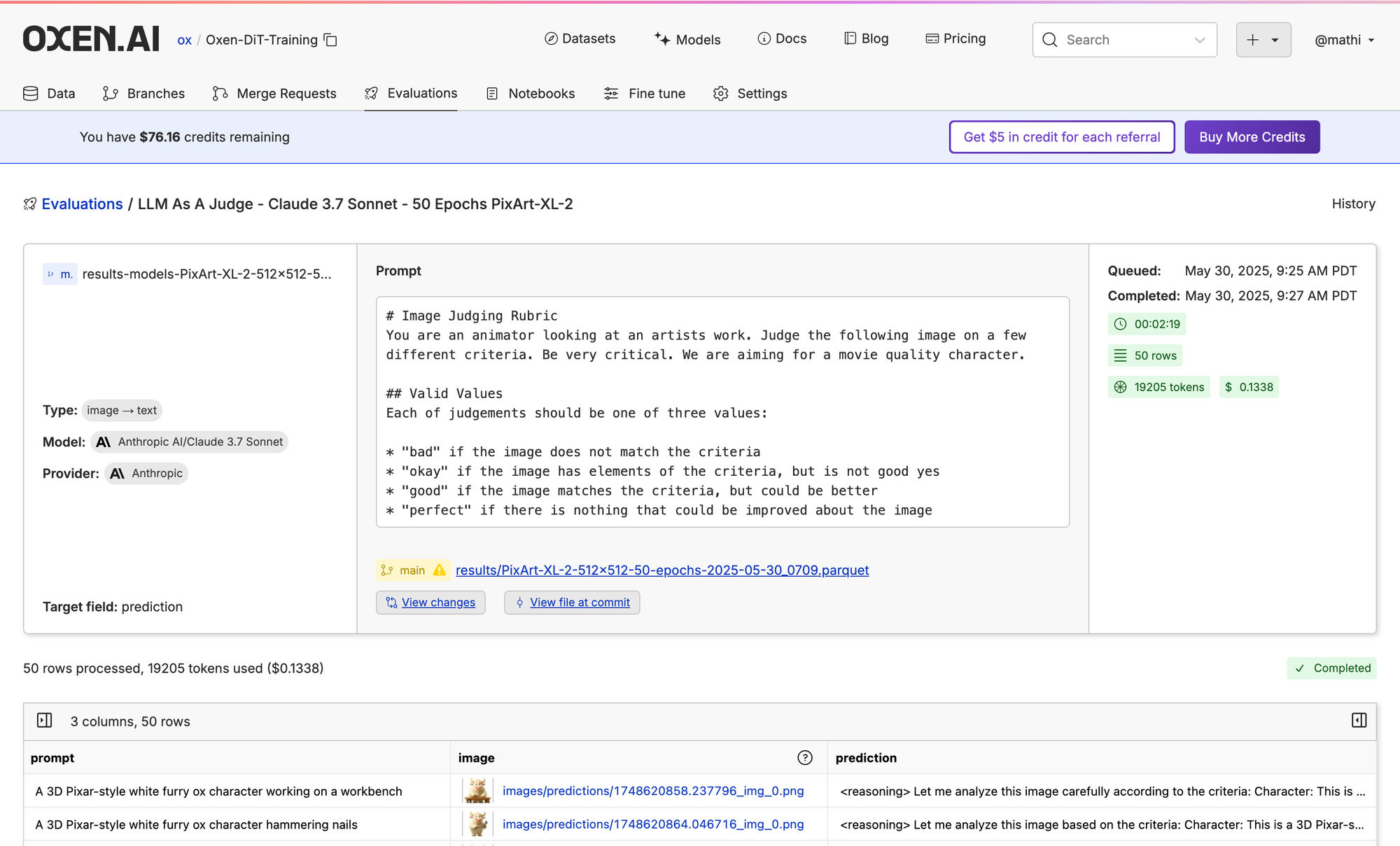Expand the search box chevron
The width and height of the screenshot is (1400, 846).
(x=1200, y=40)
